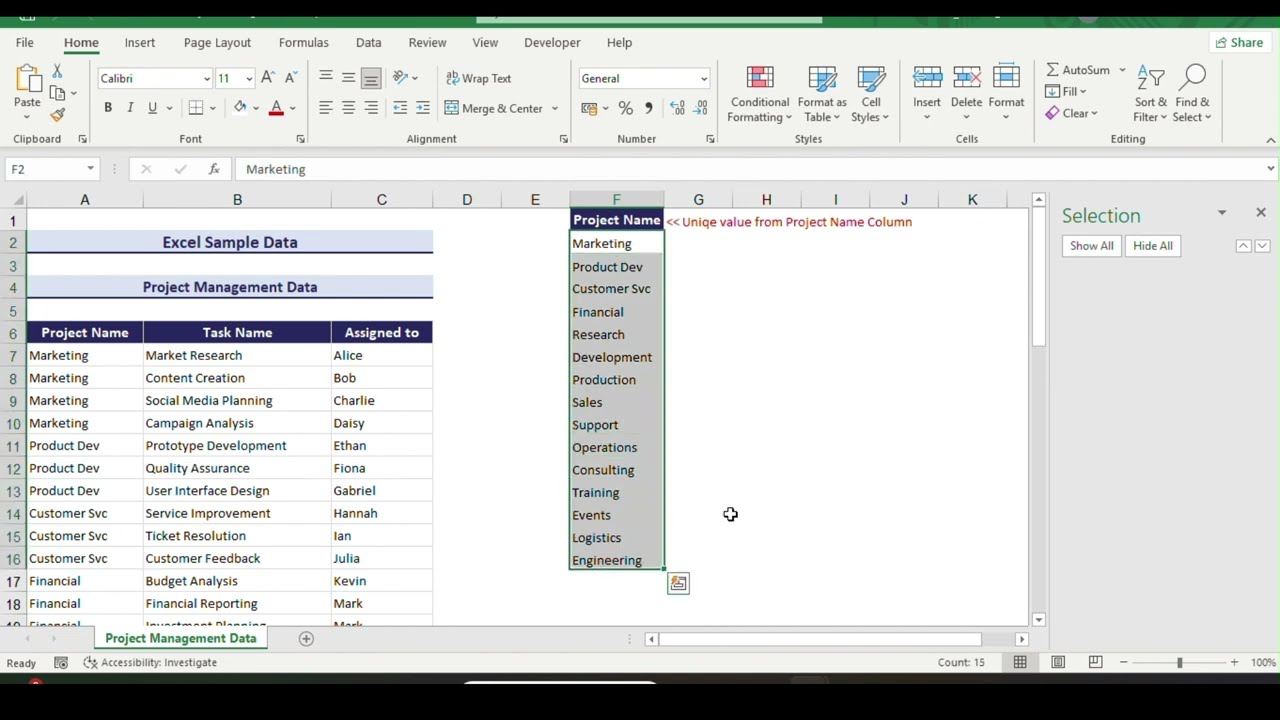The height and width of the screenshot is (720, 1280).
Task: Switch to Page Break Preview icon
Action: [1095, 662]
